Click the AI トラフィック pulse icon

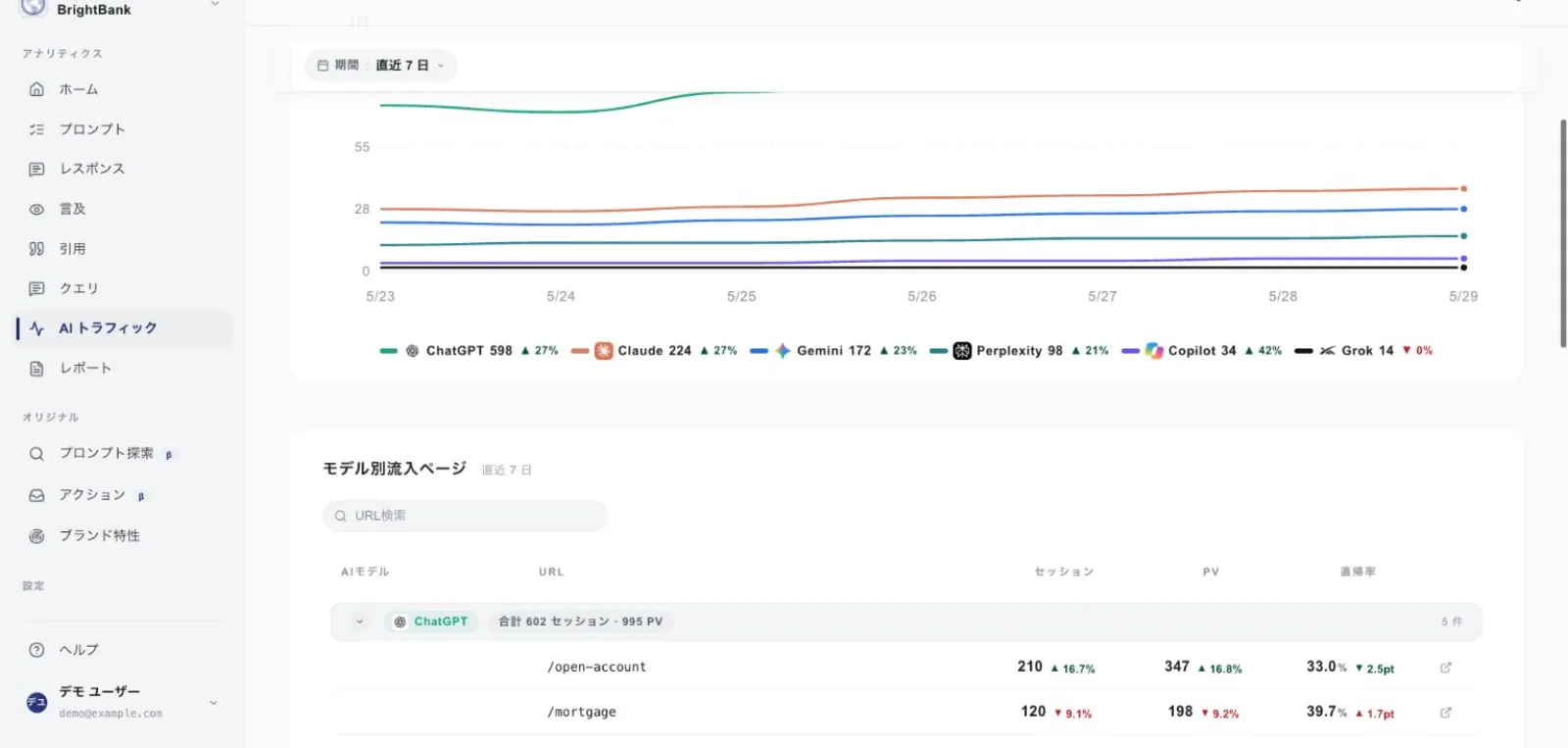point(36,328)
